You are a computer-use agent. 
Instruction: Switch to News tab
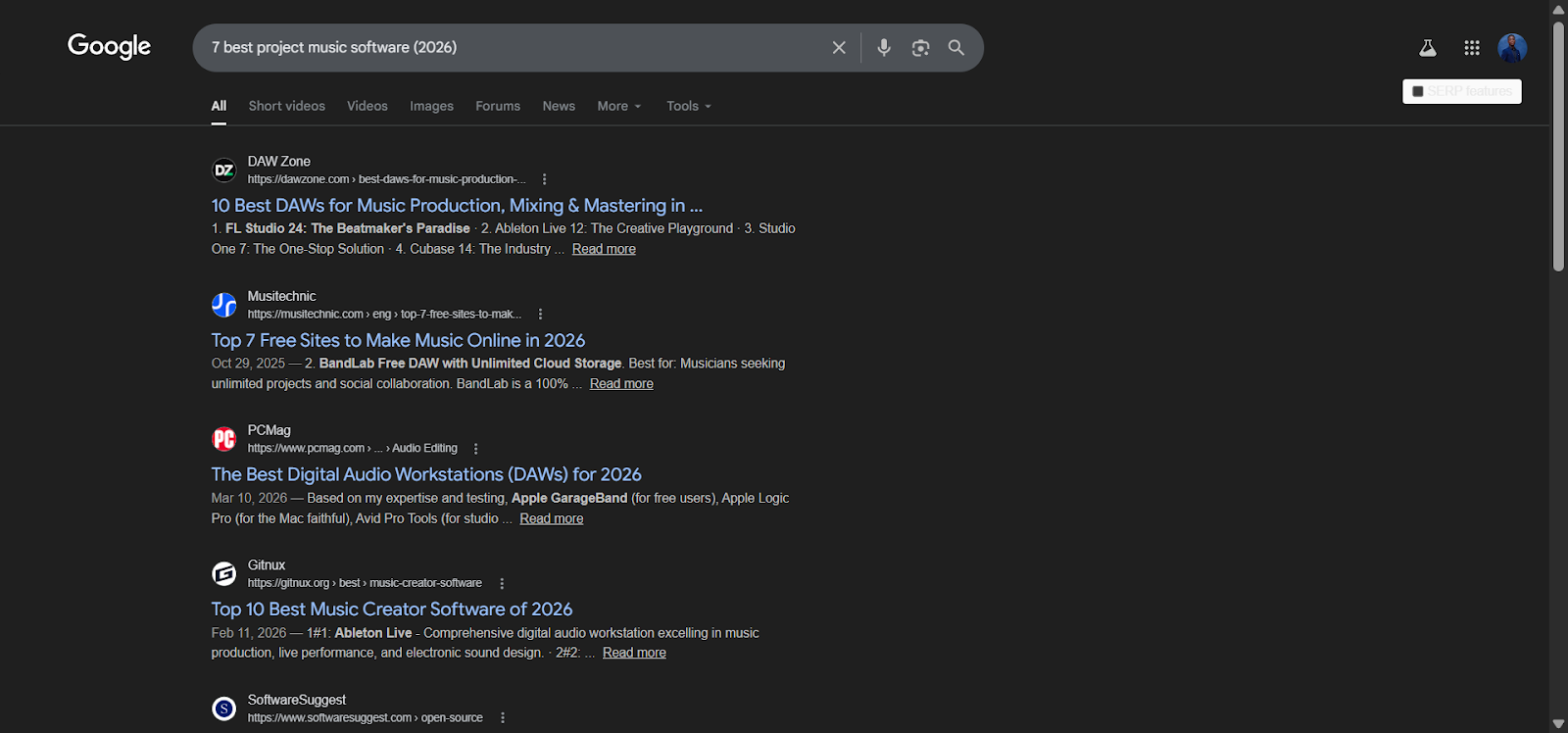click(559, 106)
